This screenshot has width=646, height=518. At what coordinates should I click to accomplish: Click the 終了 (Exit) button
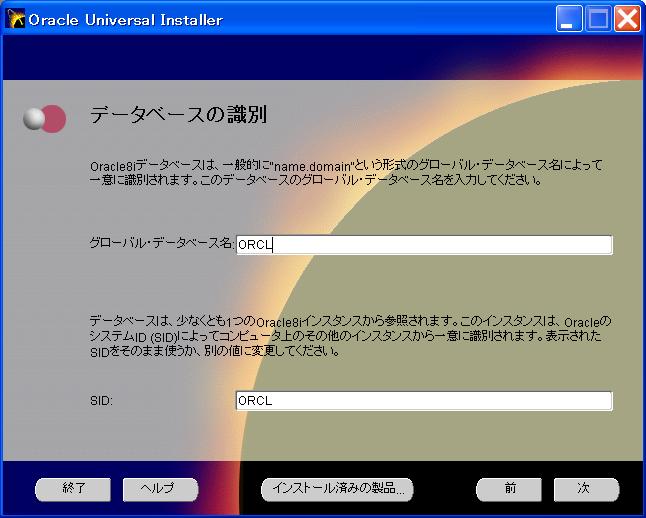coord(73,489)
